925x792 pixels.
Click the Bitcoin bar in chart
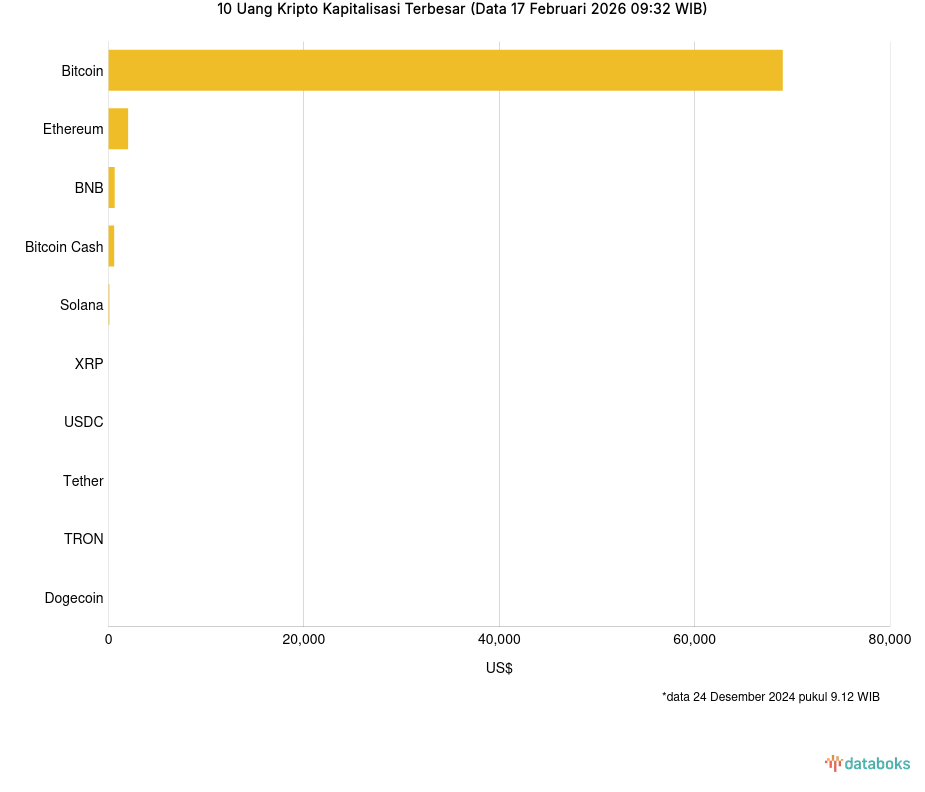pos(445,70)
